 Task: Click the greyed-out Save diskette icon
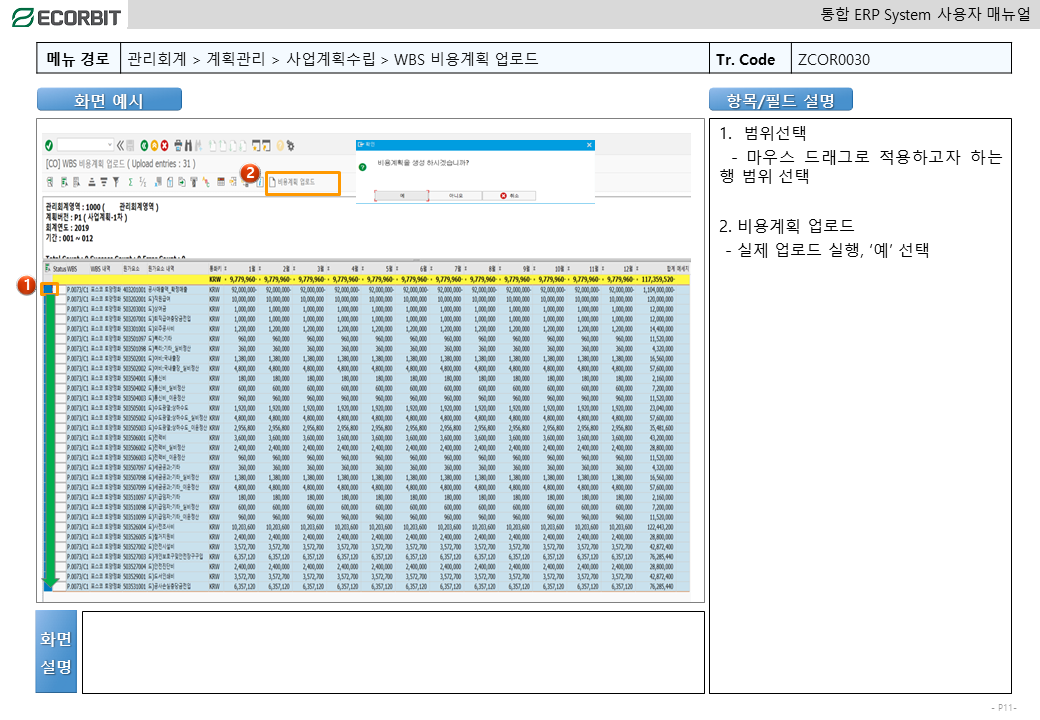pyautogui.click(x=130, y=145)
